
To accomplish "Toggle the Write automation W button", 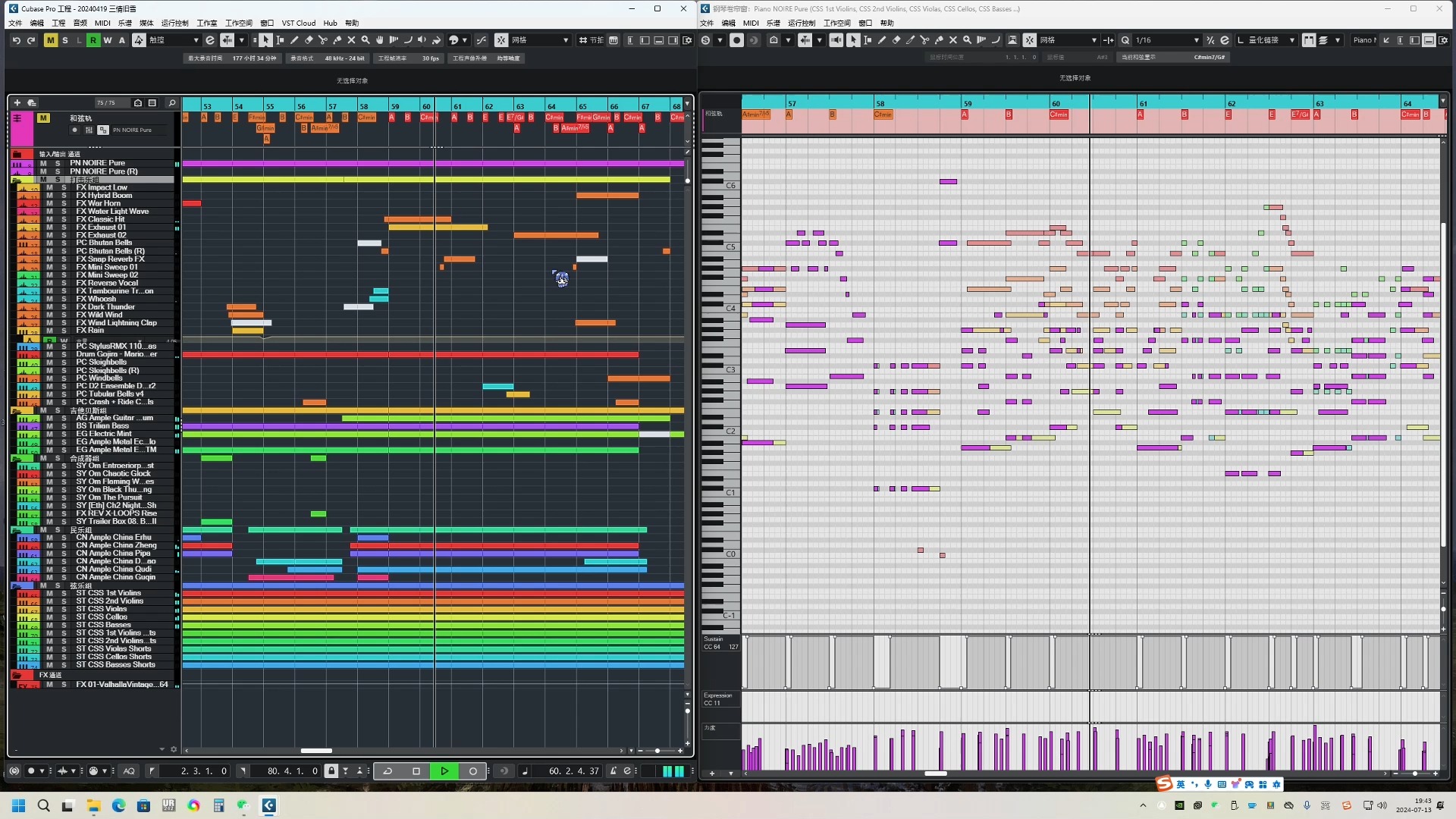I will (108, 40).
